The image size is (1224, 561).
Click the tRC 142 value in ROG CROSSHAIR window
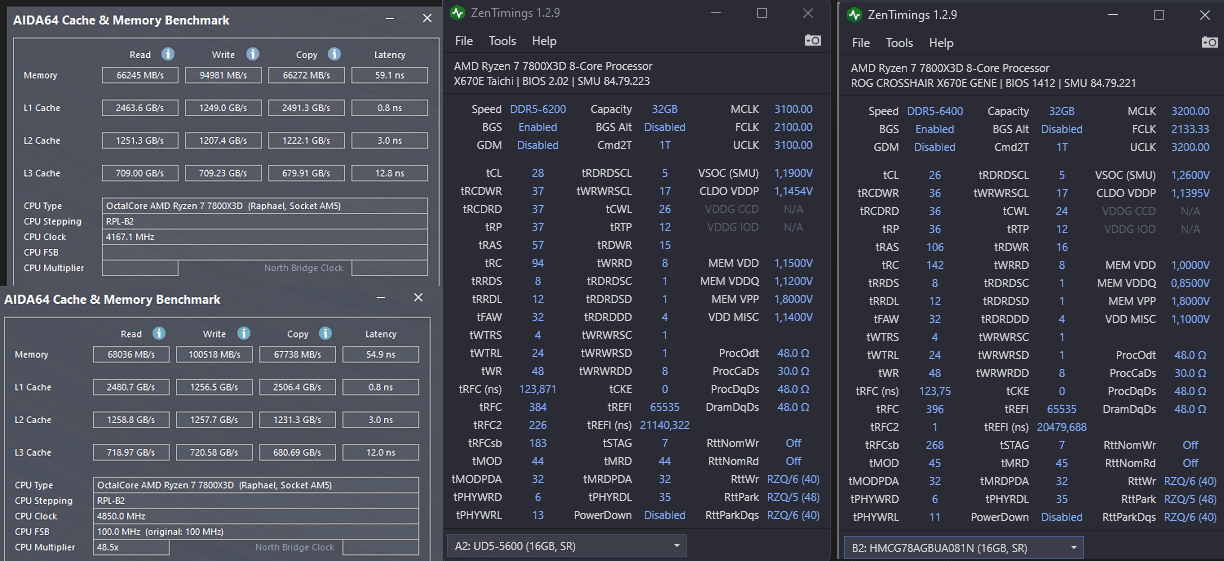point(935,265)
